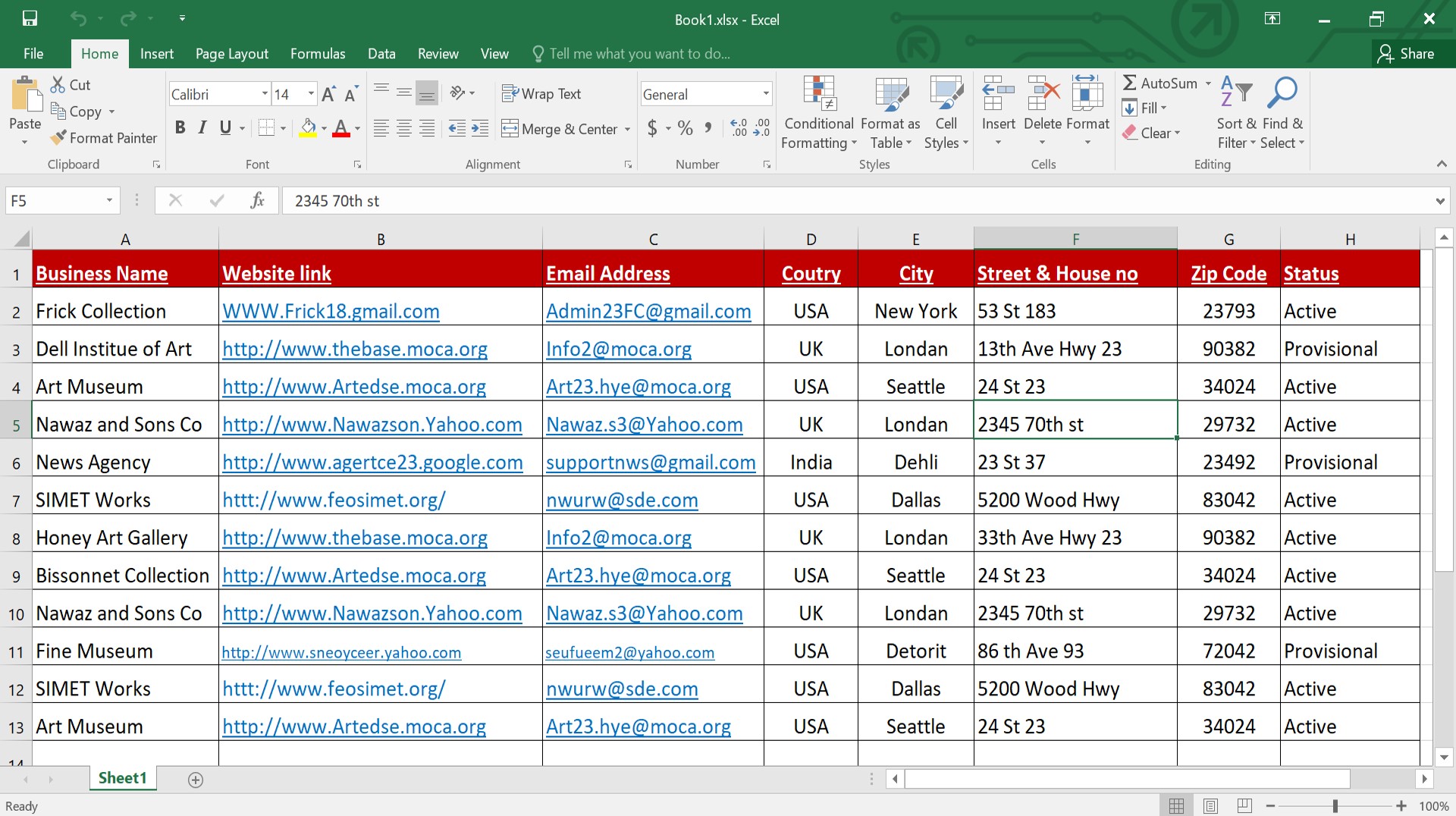Click the Italic formatting icon
The width and height of the screenshot is (1456, 816).
pyautogui.click(x=202, y=127)
